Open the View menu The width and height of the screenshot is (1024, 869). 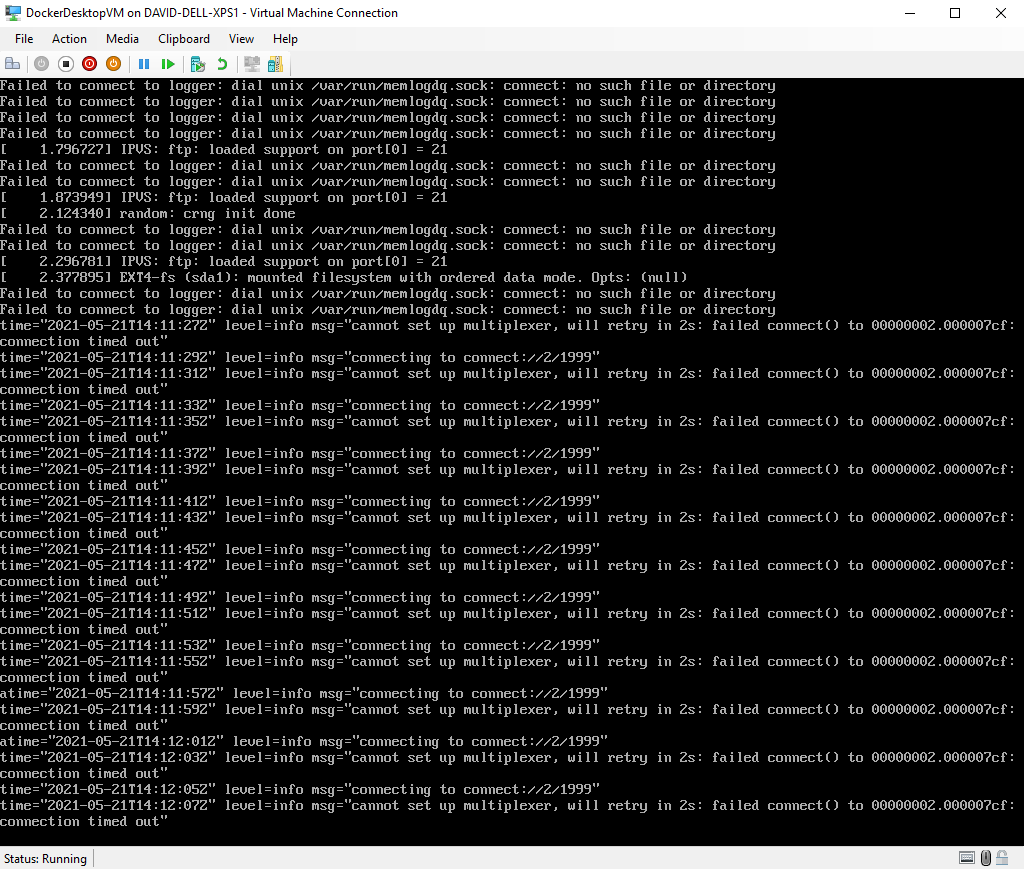click(241, 38)
